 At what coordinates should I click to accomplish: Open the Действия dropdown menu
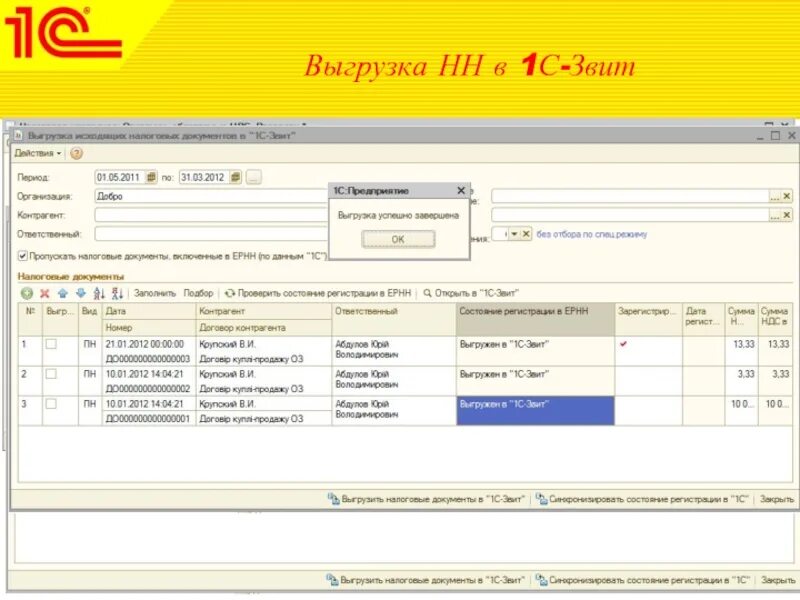(x=38, y=153)
